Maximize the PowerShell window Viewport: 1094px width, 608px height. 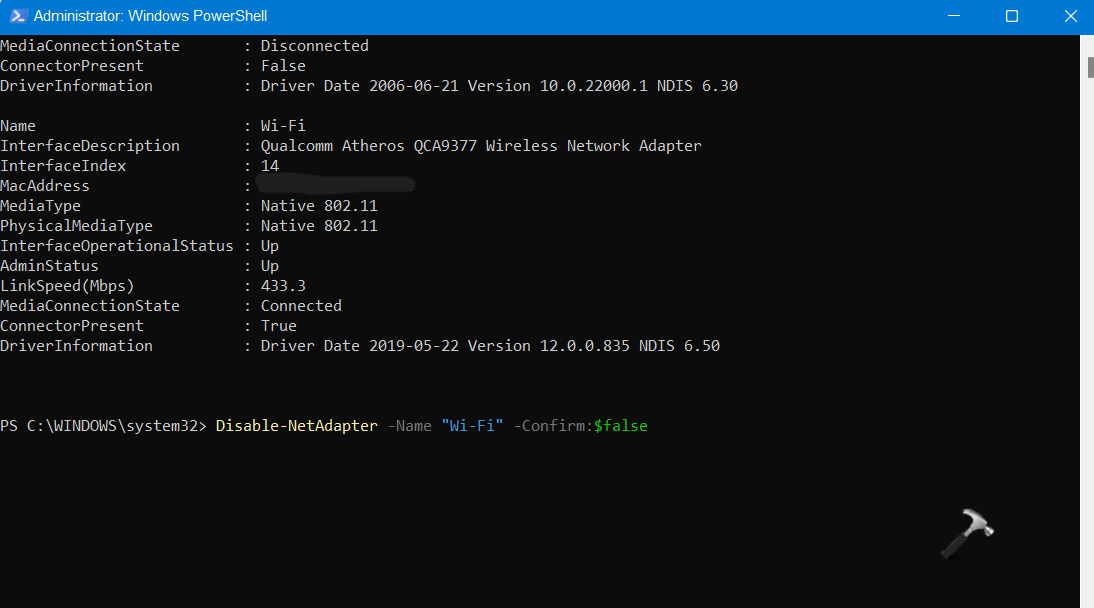click(x=1012, y=16)
